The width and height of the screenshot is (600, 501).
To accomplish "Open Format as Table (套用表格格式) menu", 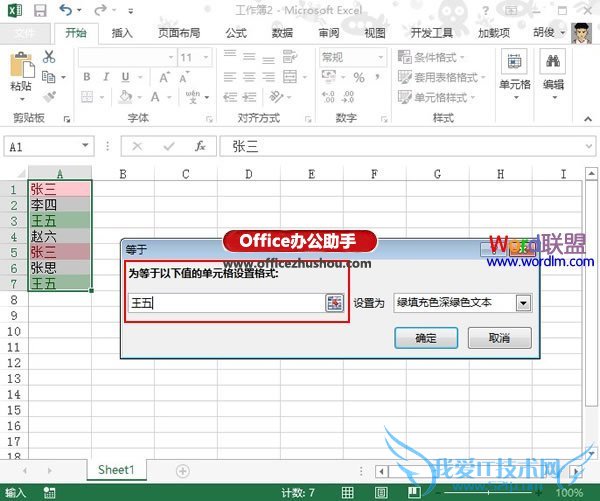I will click(442, 77).
